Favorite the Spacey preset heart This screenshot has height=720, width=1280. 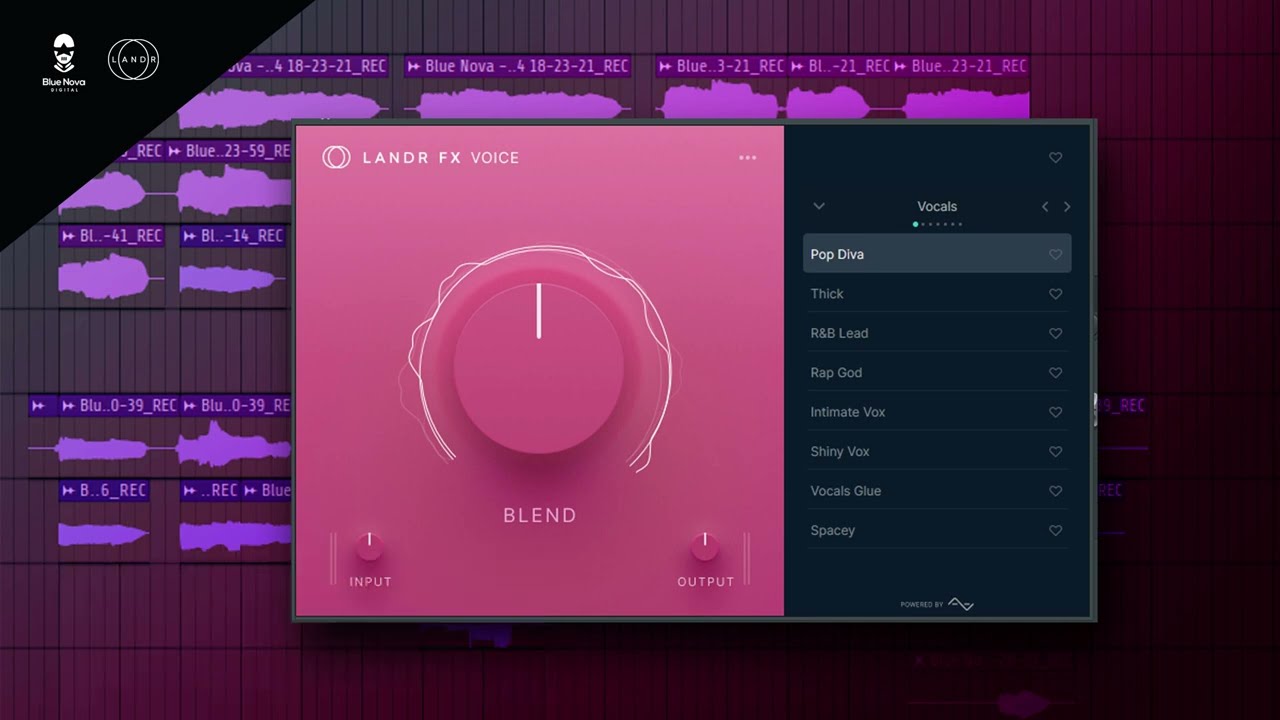[x=1055, y=531]
